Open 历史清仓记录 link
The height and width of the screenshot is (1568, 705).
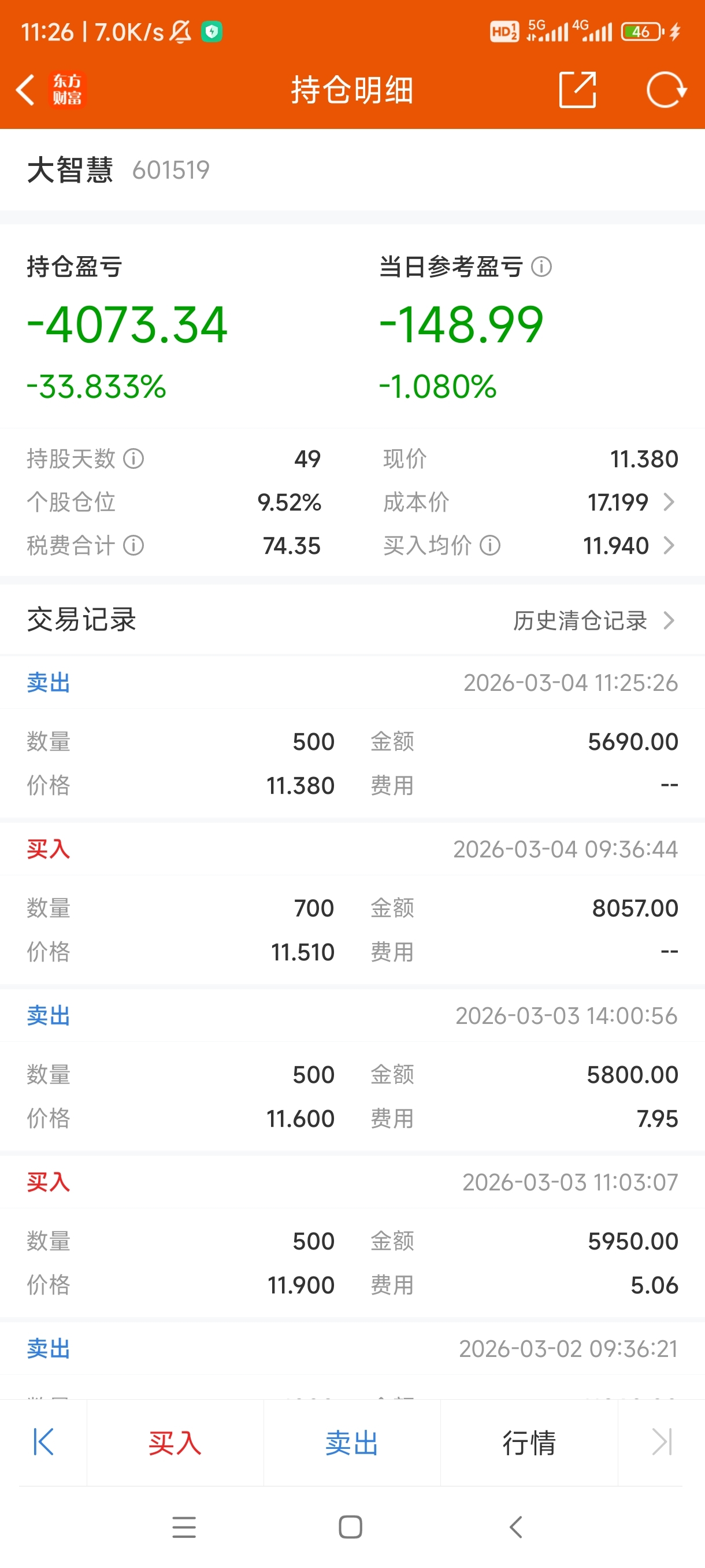pos(580,620)
